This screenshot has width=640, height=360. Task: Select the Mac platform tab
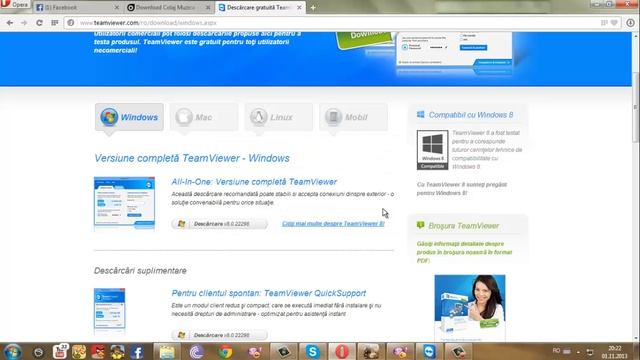(204, 117)
